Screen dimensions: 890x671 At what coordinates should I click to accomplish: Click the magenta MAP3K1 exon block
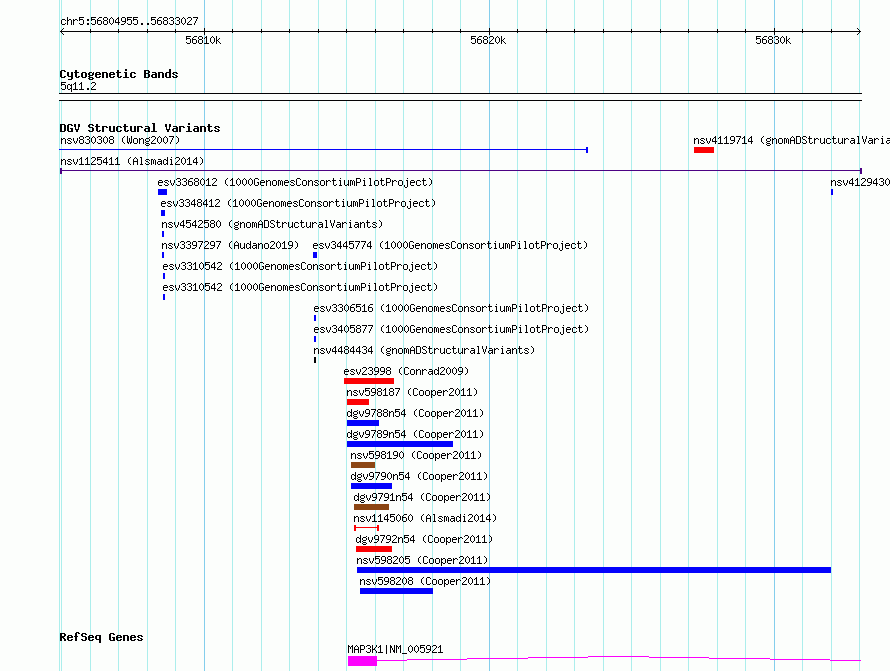point(362,661)
